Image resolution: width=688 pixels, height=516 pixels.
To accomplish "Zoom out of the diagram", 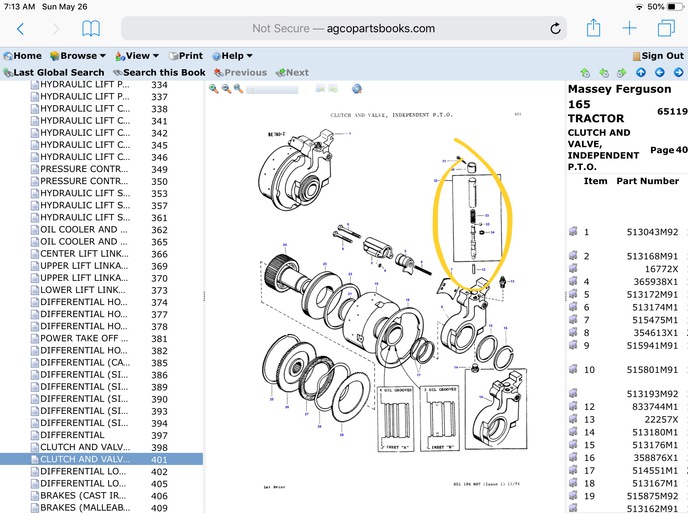I will (226, 89).
